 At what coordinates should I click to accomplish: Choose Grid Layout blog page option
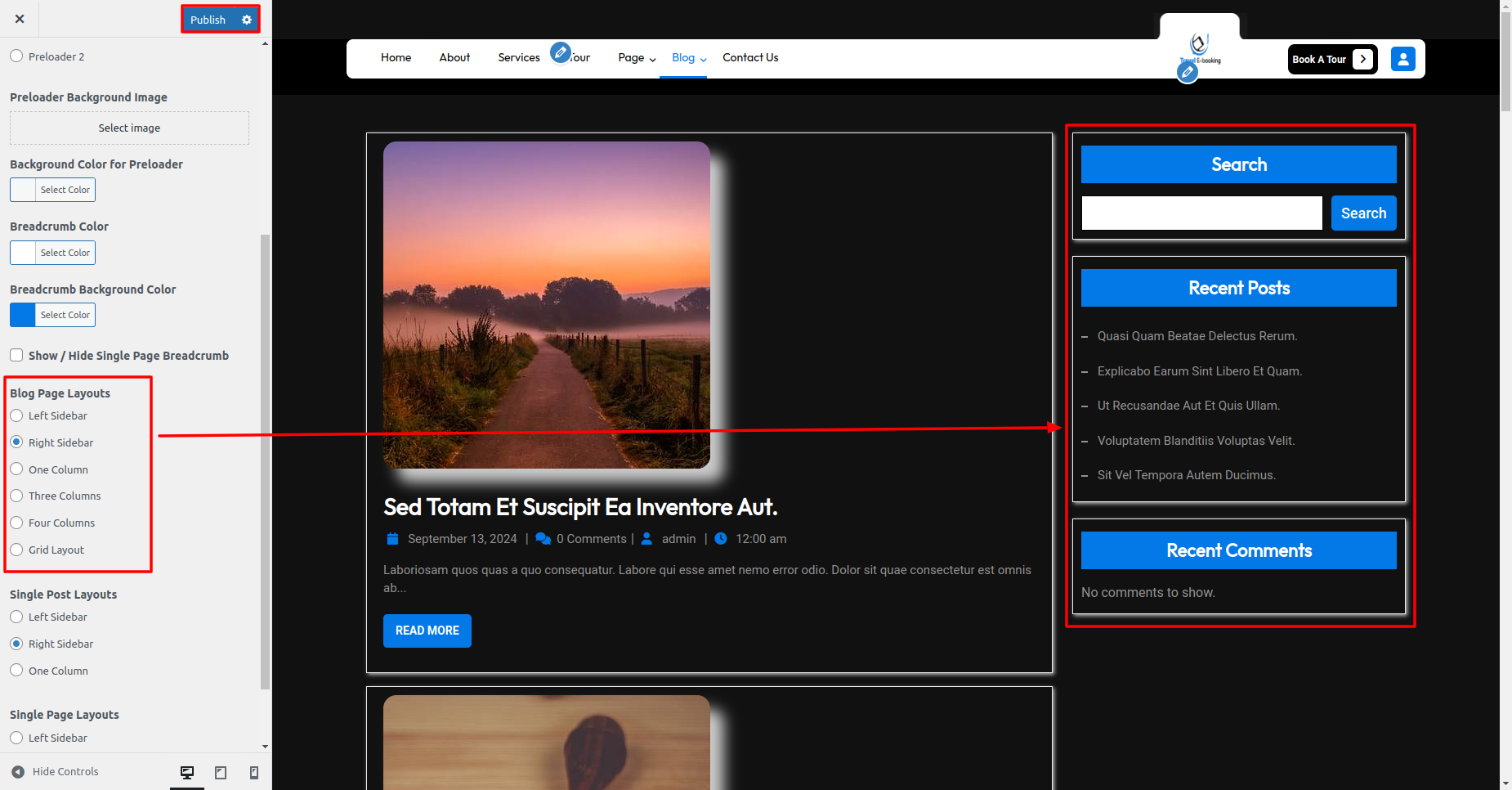(x=16, y=550)
